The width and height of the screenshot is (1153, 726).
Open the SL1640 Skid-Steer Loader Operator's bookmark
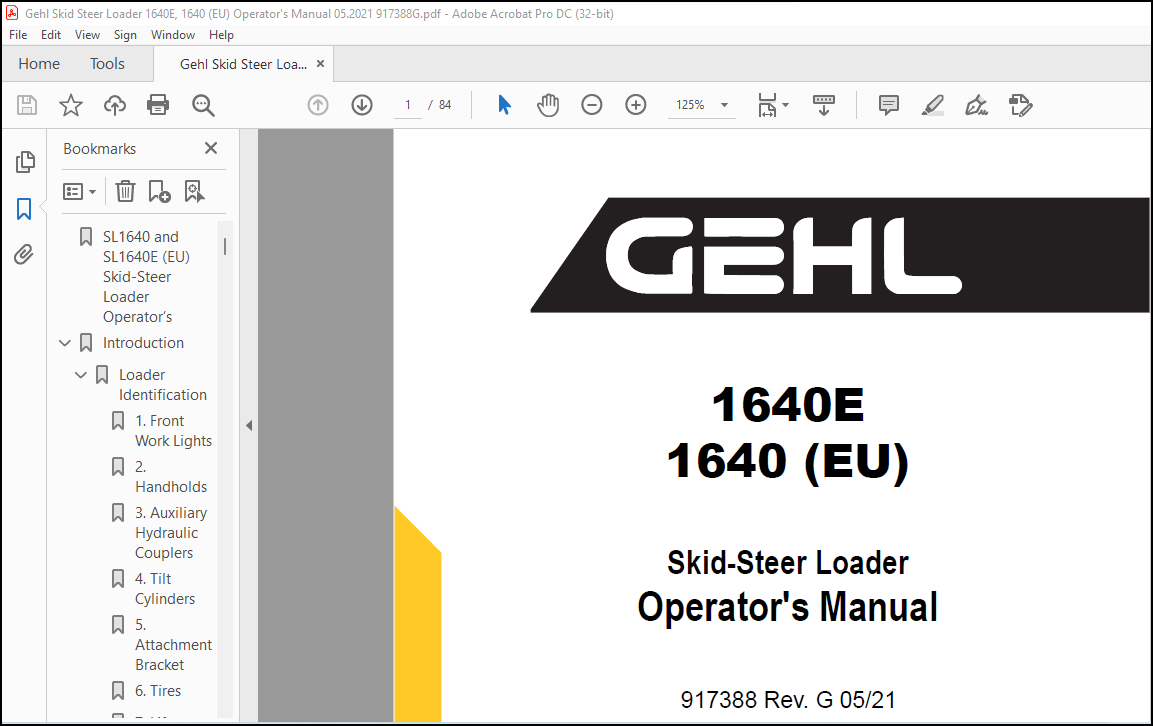click(x=146, y=277)
